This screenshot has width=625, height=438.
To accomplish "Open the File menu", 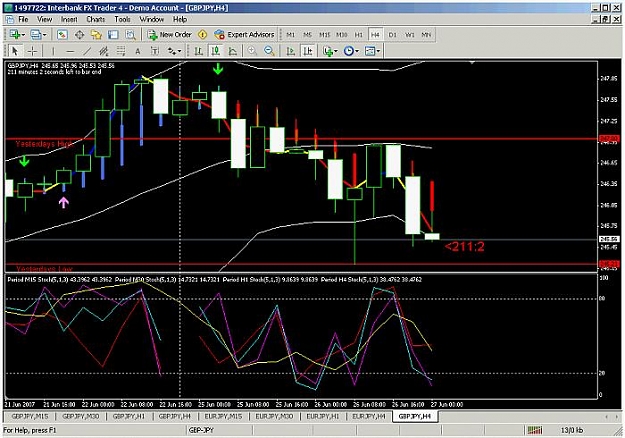I will [x=23, y=19].
